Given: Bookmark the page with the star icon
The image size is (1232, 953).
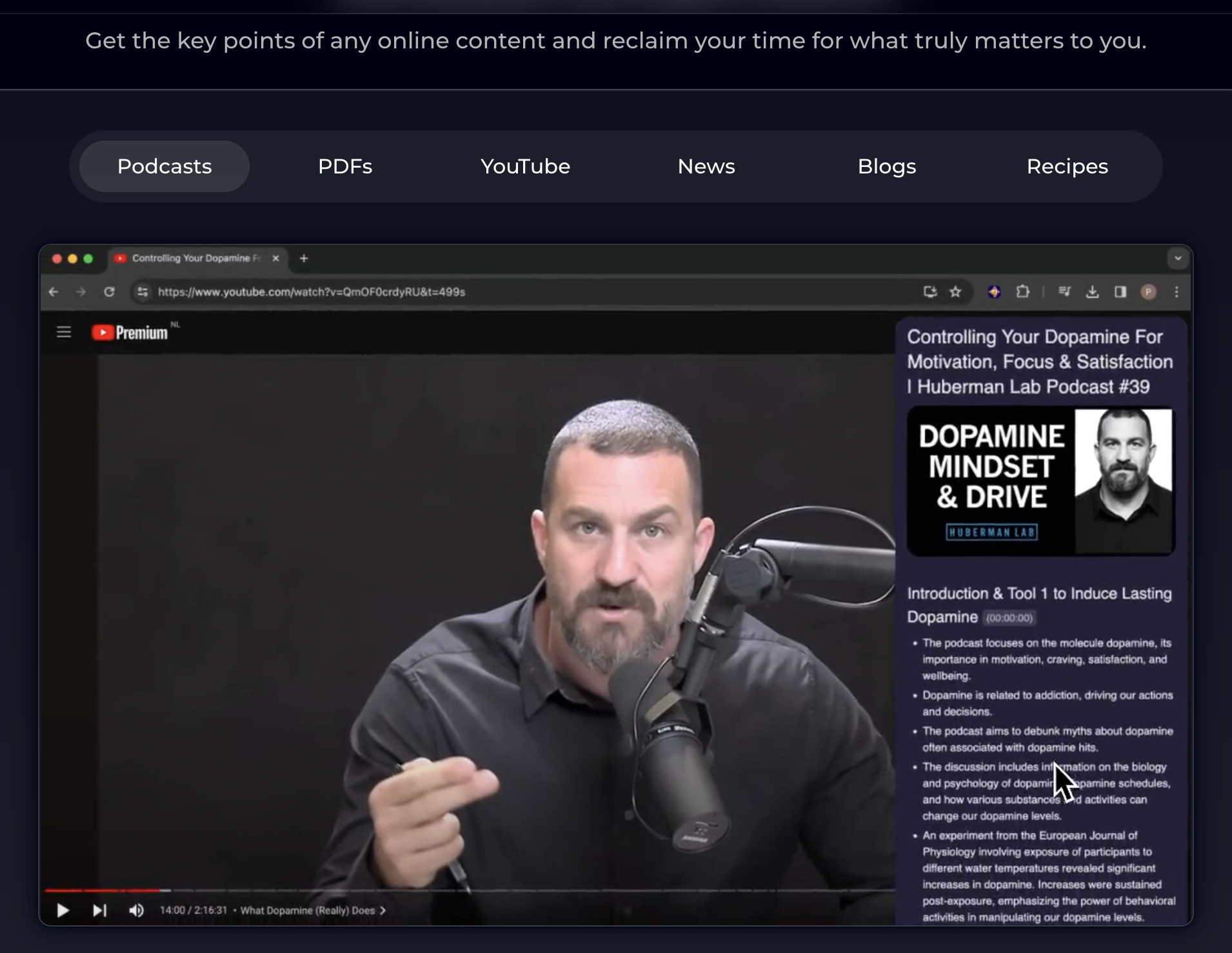Looking at the screenshot, I should [955, 291].
